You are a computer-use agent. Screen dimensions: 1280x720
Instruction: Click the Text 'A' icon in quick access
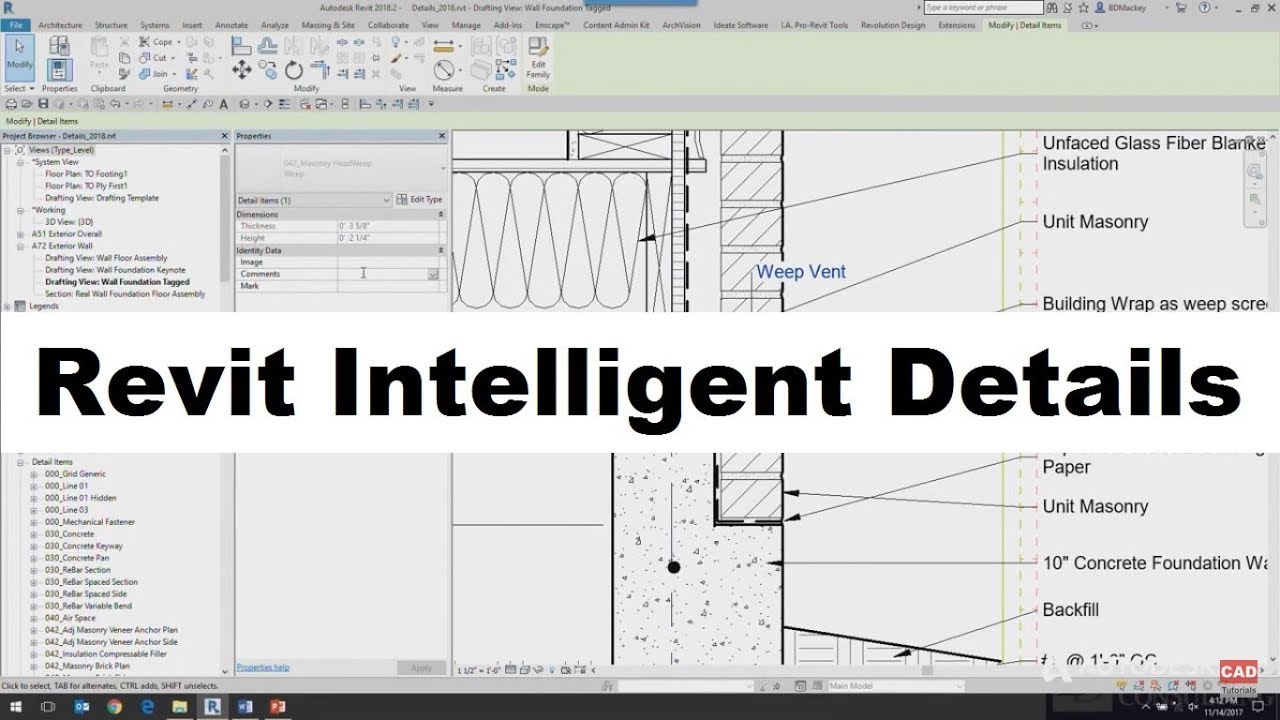pos(222,103)
